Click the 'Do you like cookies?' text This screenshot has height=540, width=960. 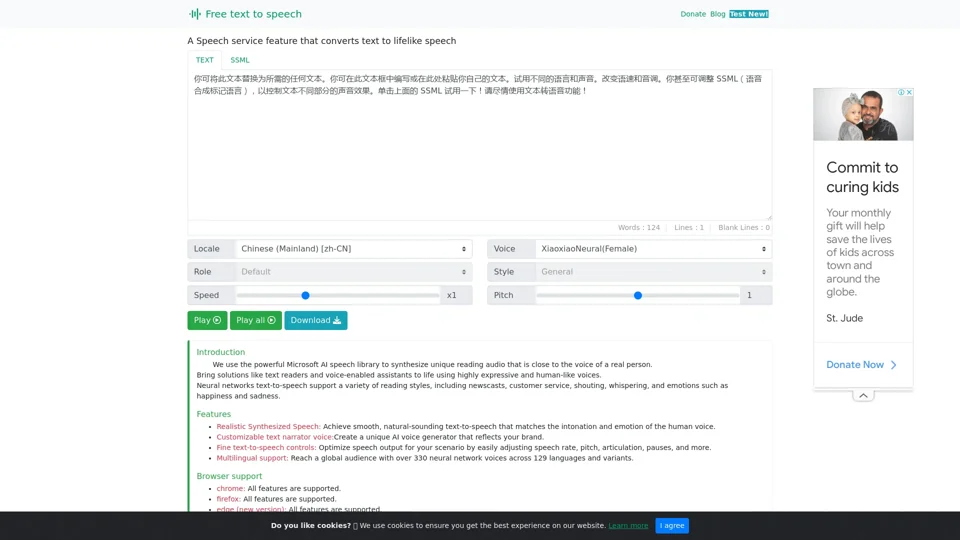[x=311, y=525]
